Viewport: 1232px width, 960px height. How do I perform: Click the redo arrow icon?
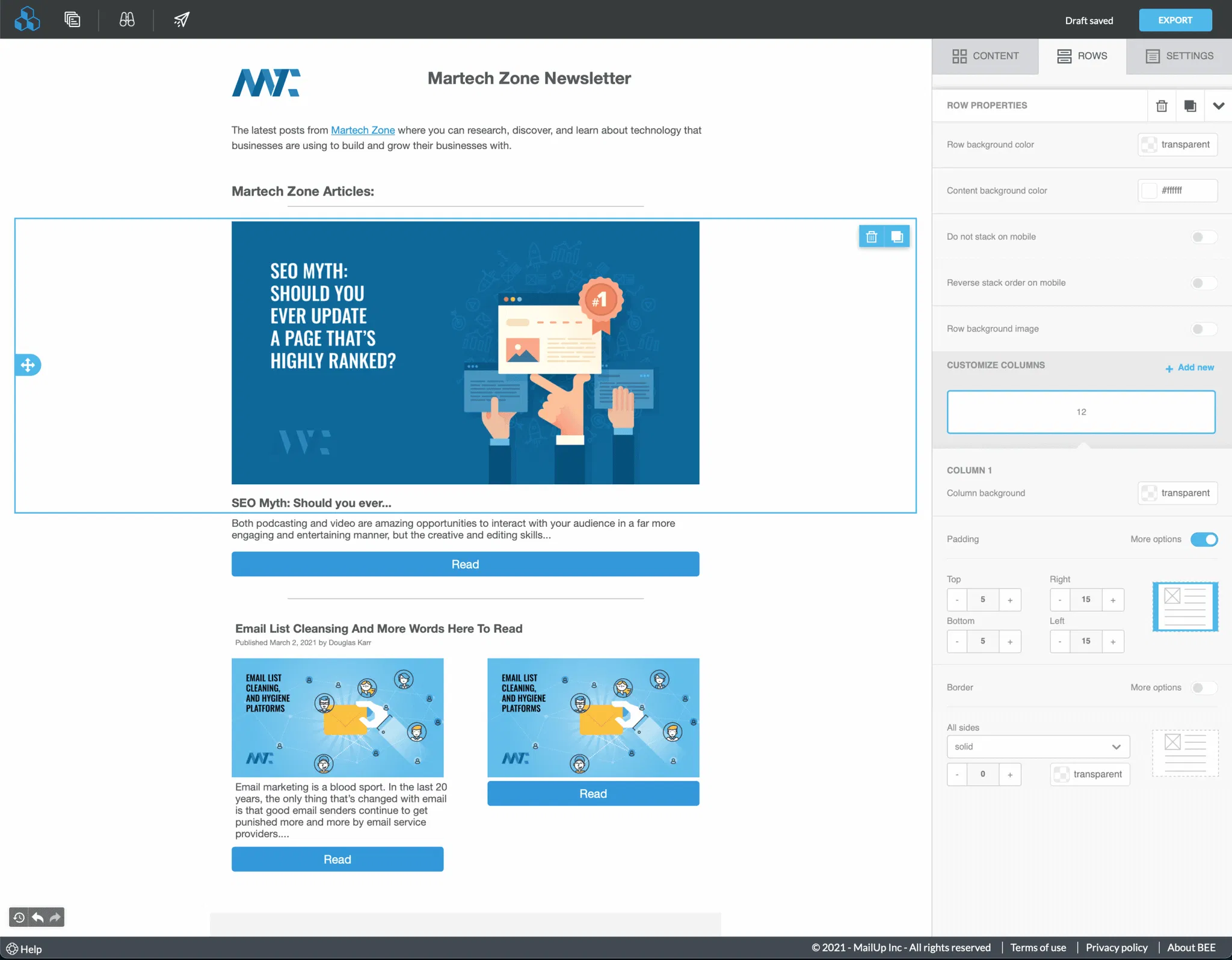55,917
